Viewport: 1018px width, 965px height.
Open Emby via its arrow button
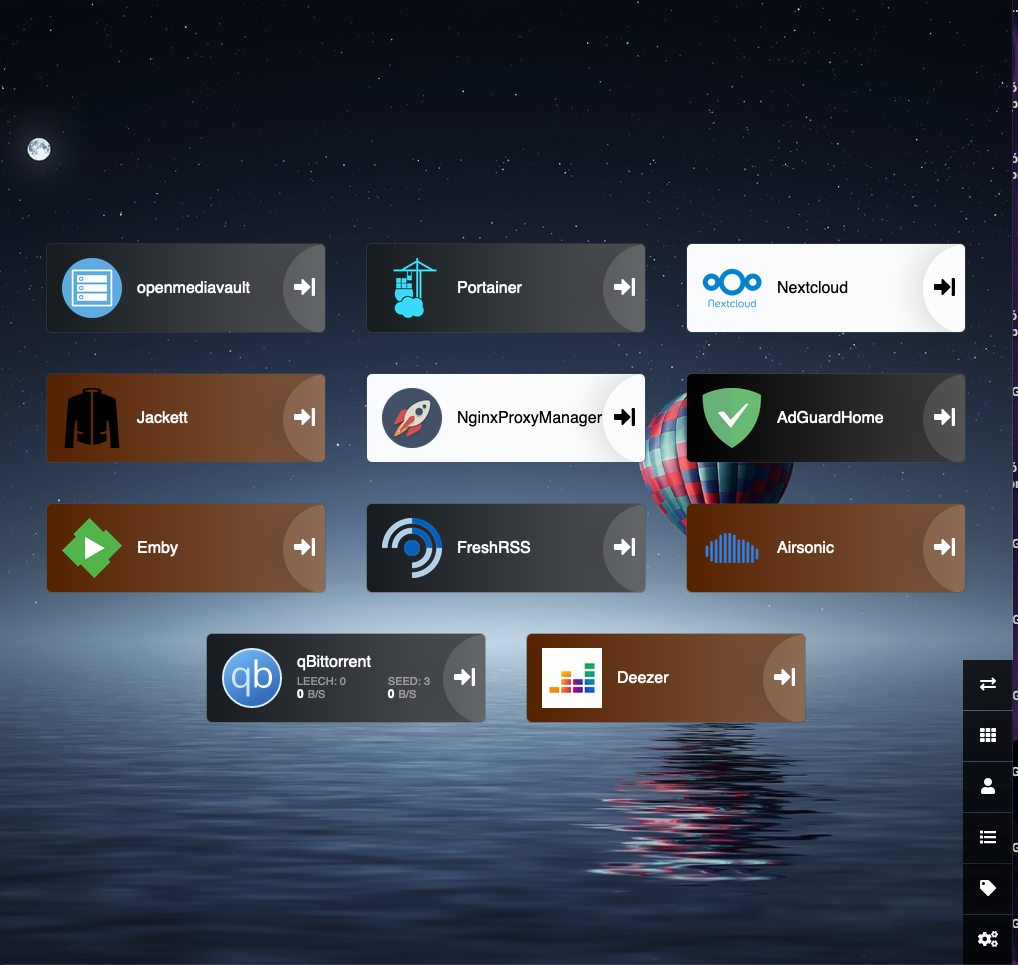pos(304,547)
